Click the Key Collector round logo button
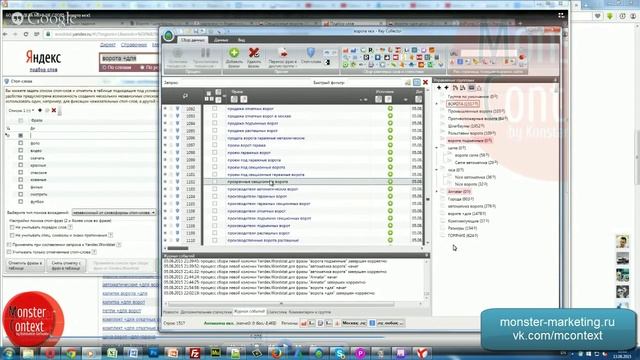The height and width of the screenshot is (360, 640). (x=169, y=36)
